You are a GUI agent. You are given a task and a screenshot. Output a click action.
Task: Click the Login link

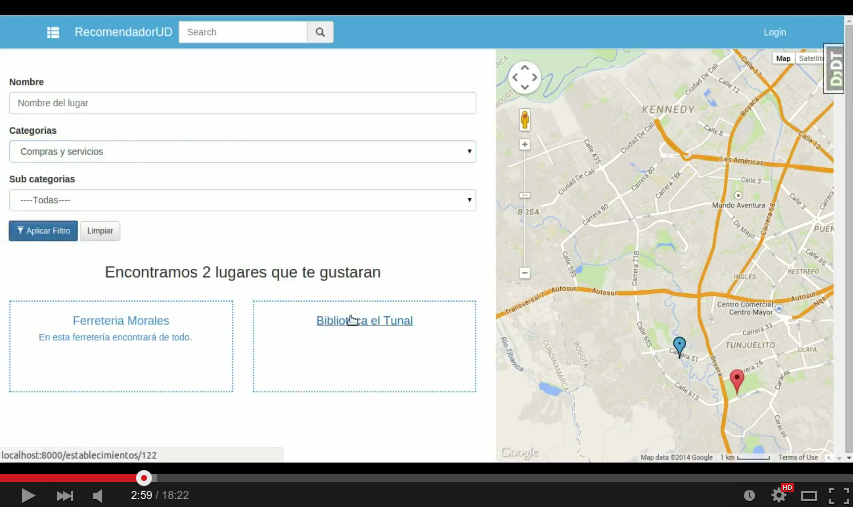775,32
